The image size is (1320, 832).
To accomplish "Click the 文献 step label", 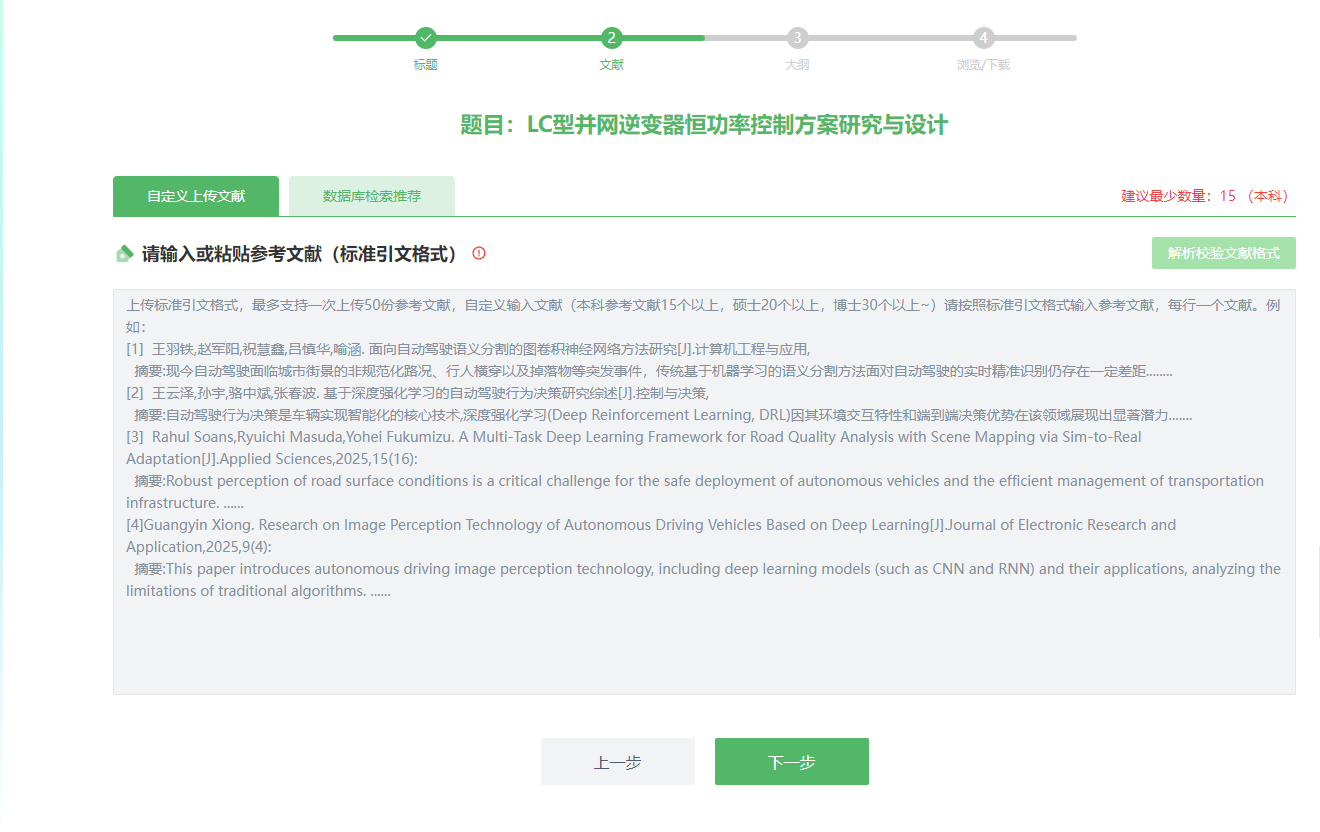I will click(612, 65).
